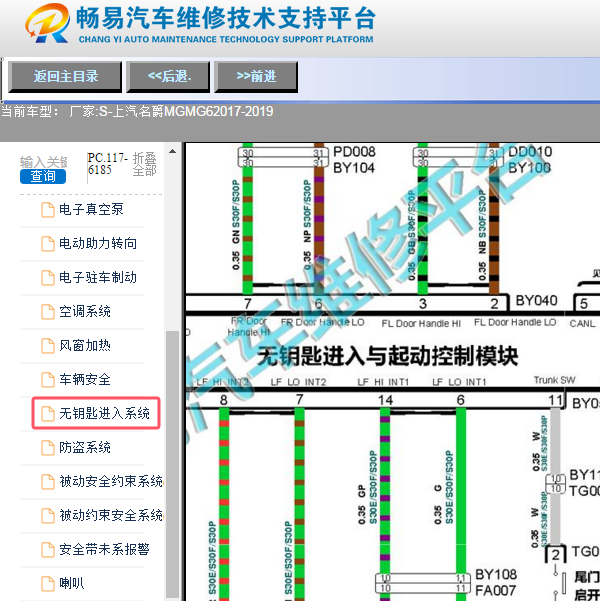
Task: Open the 车辆安全 entry
Action: click(85, 379)
